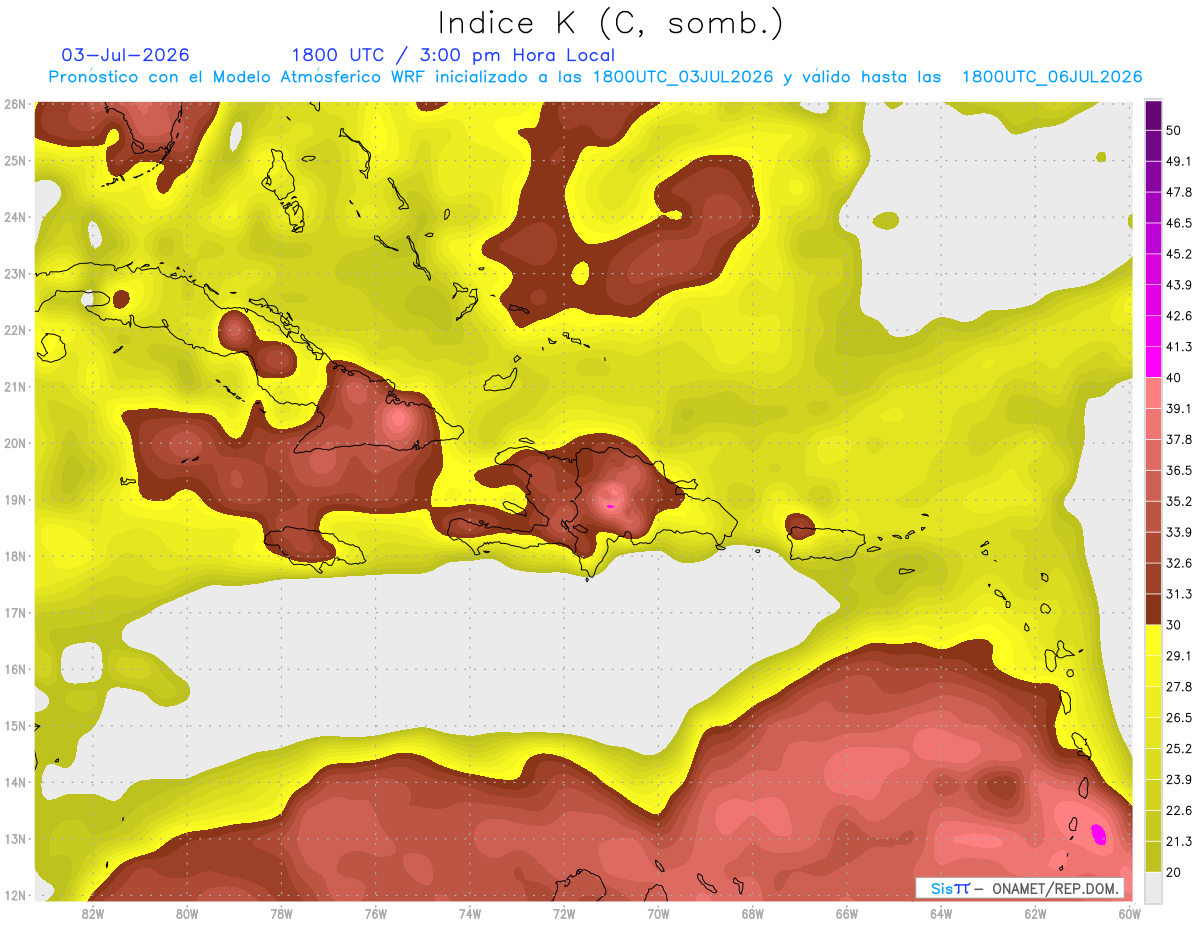
Task: Click the colorbar value '43.9'
Action: pos(1178,285)
